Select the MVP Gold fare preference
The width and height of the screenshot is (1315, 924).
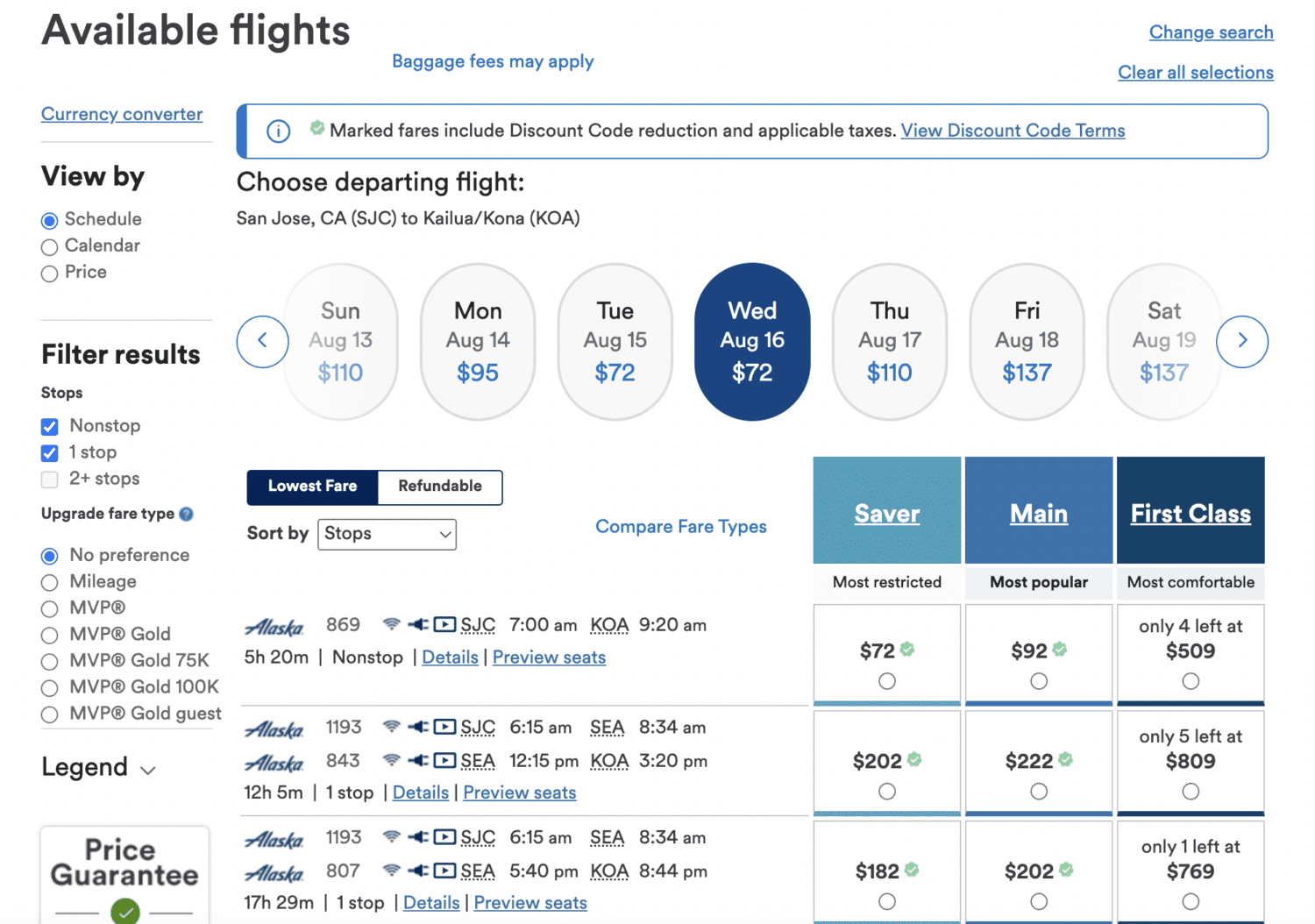tap(49, 635)
